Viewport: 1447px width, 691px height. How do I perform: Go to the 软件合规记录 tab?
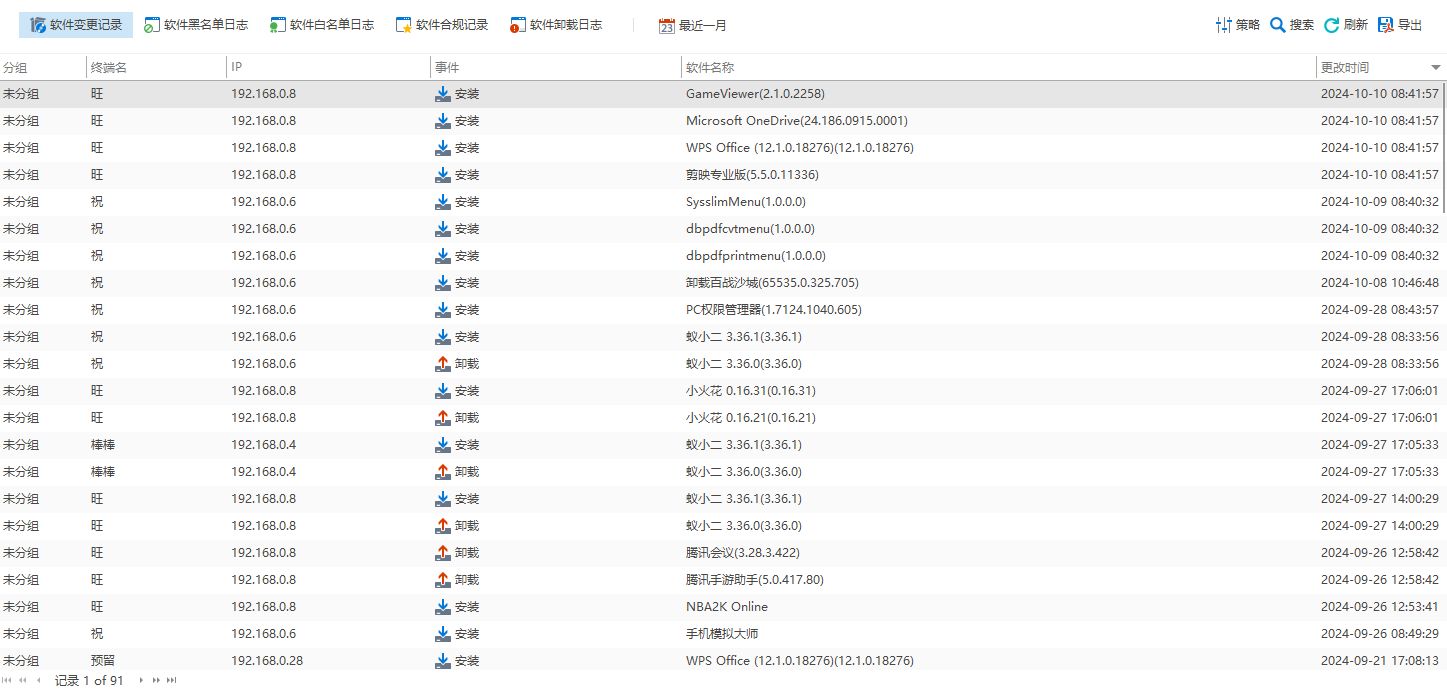pos(441,25)
